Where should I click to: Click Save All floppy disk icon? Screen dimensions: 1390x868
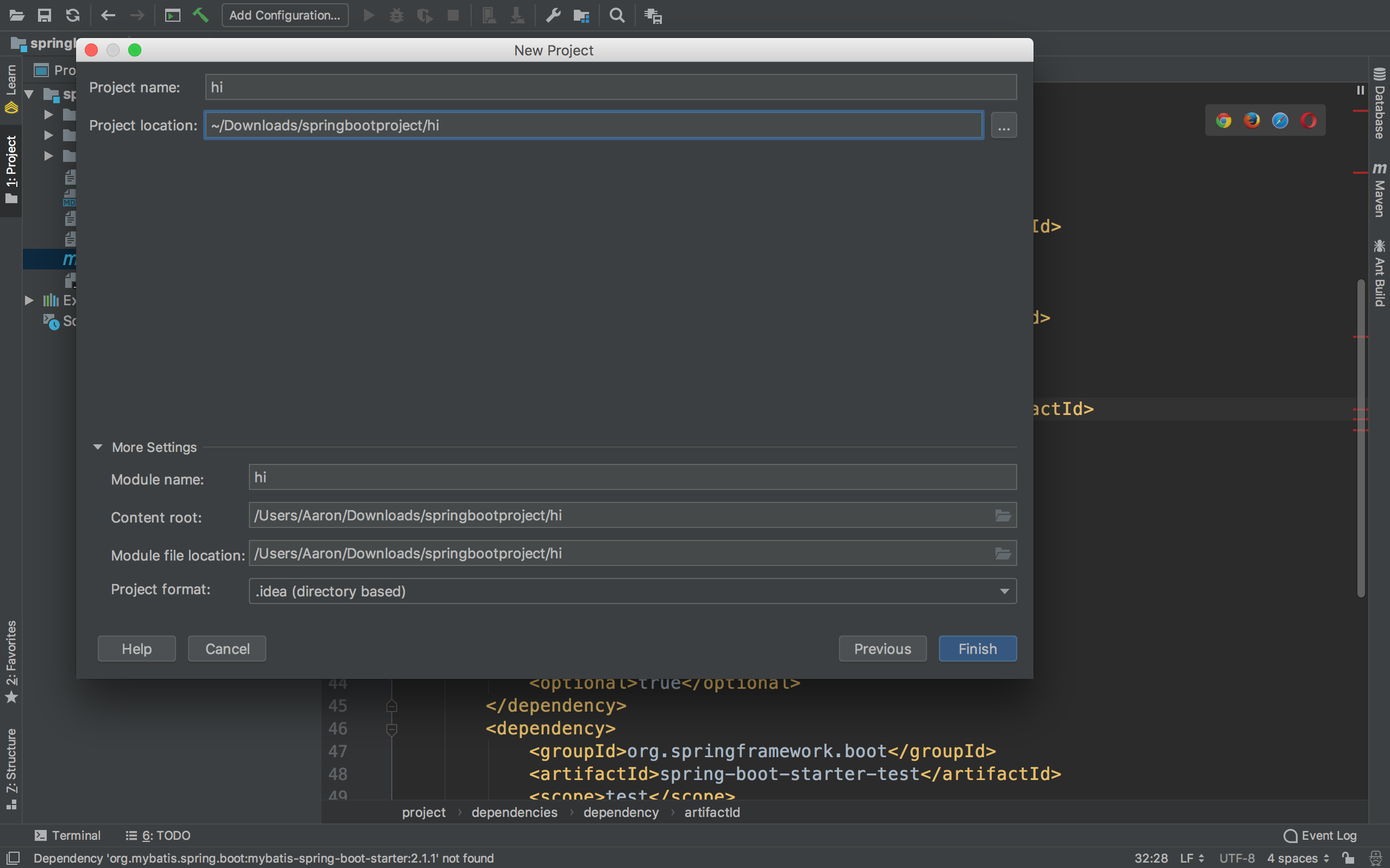tap(44, 15)
